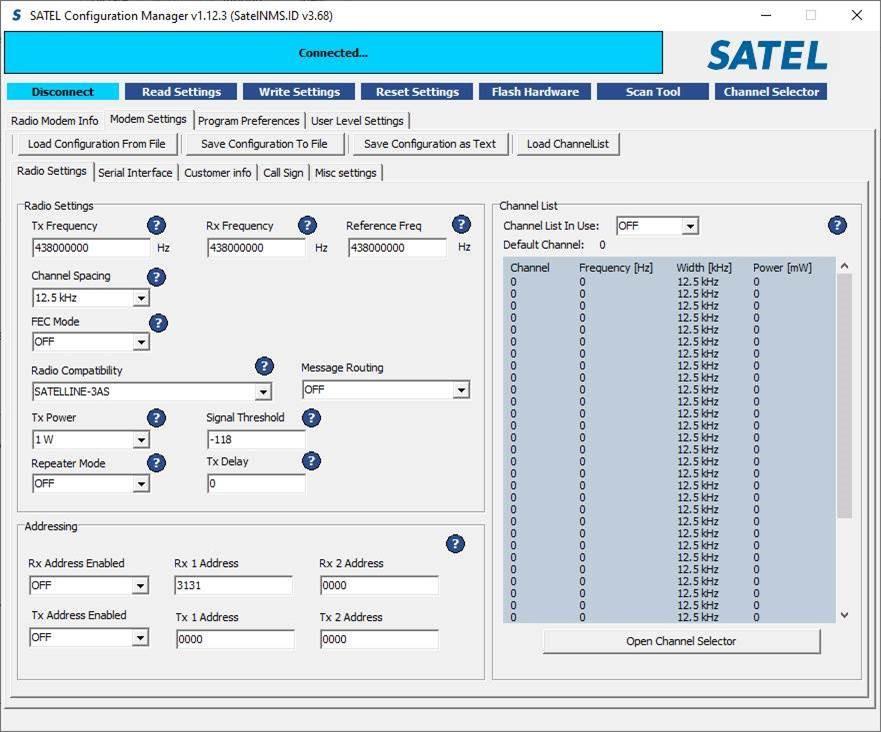
Task: Switch to the Serial Interface tab
Action: [x=135, y=173]
